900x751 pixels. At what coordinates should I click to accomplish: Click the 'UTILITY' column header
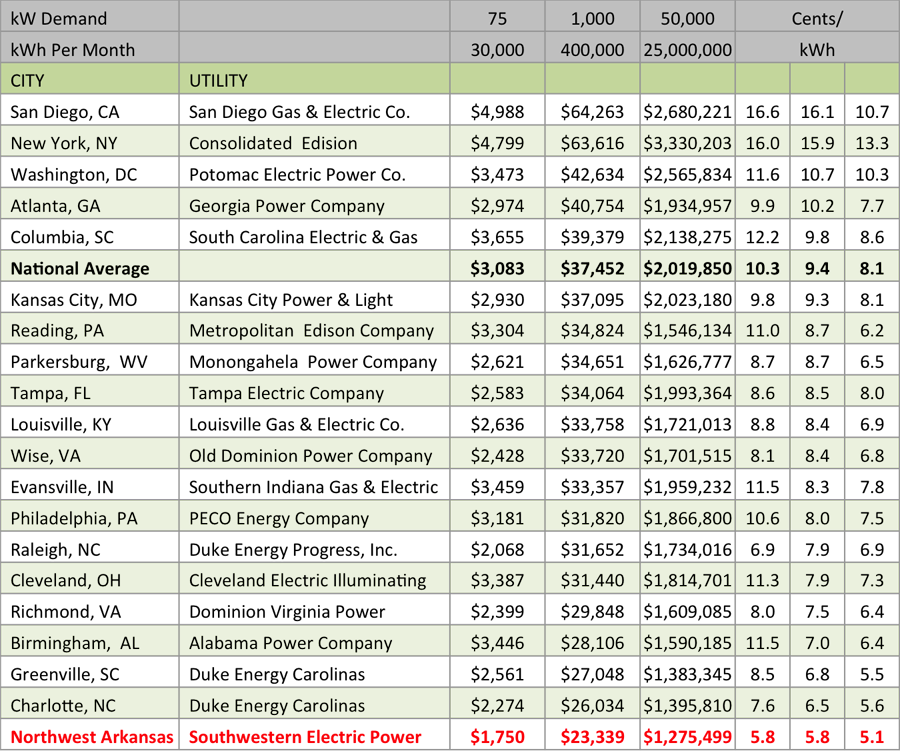315,79
